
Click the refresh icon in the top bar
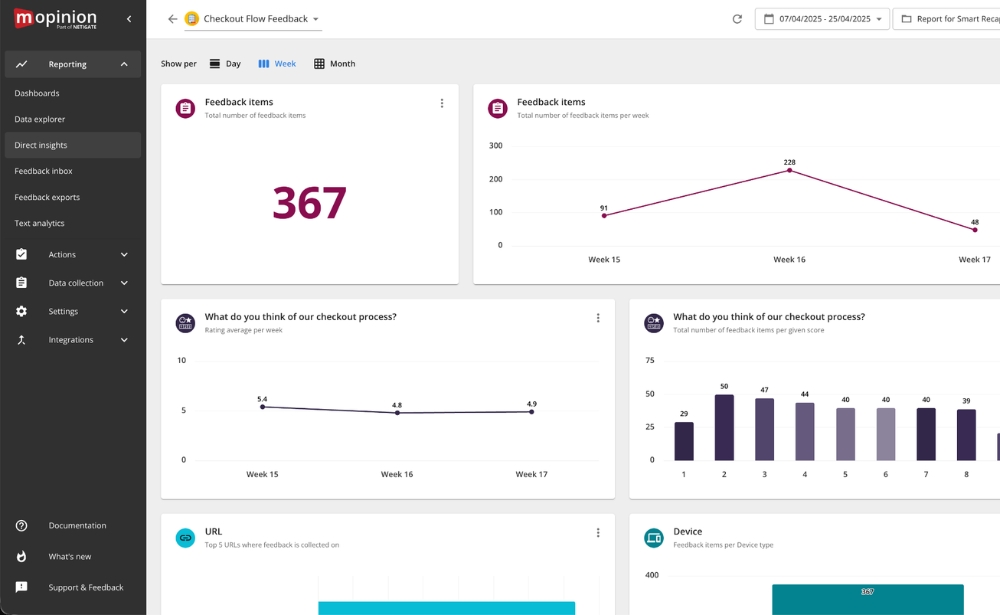737,18
